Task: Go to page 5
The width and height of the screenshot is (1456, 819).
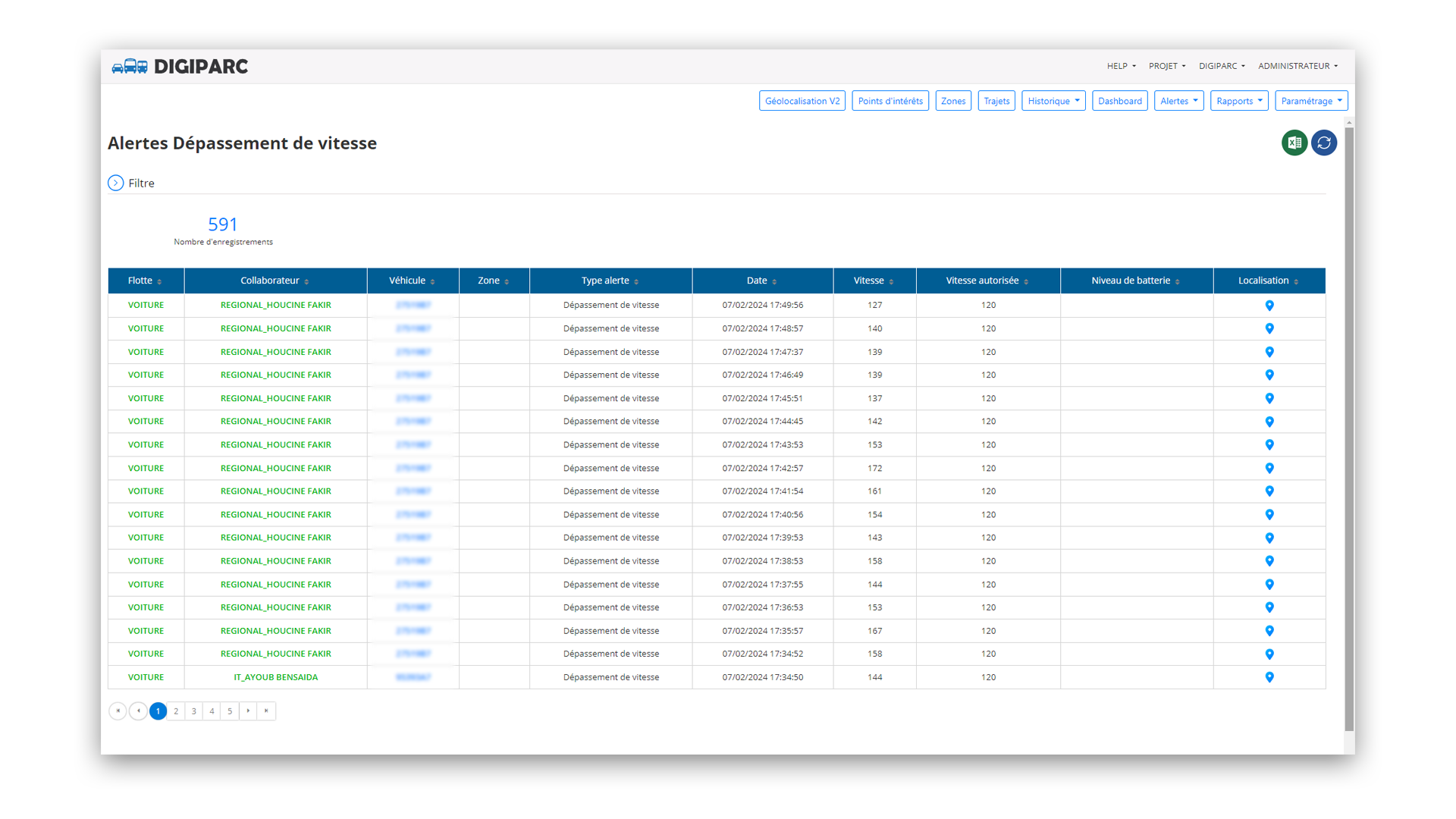Action: [x=230, y=711]
